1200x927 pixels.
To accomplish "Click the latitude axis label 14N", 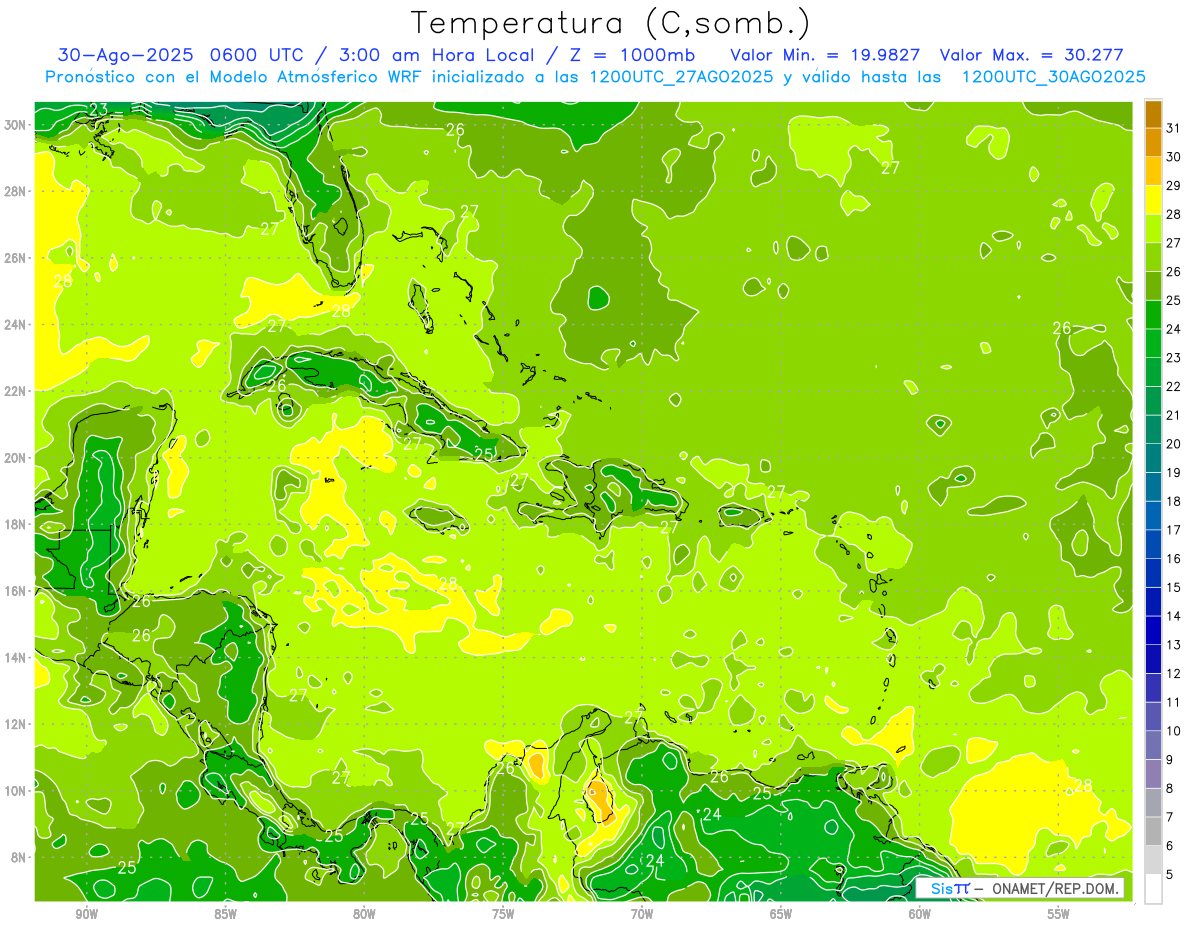I will click(x=17, y=658).
